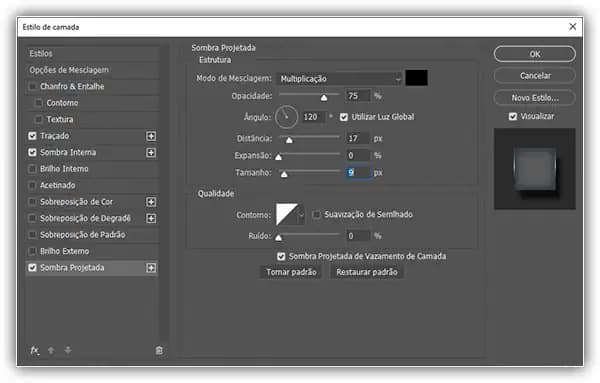Select the Estilos section
The width and height of the screenshot is (600, 383).
click(x=93, y=54)
